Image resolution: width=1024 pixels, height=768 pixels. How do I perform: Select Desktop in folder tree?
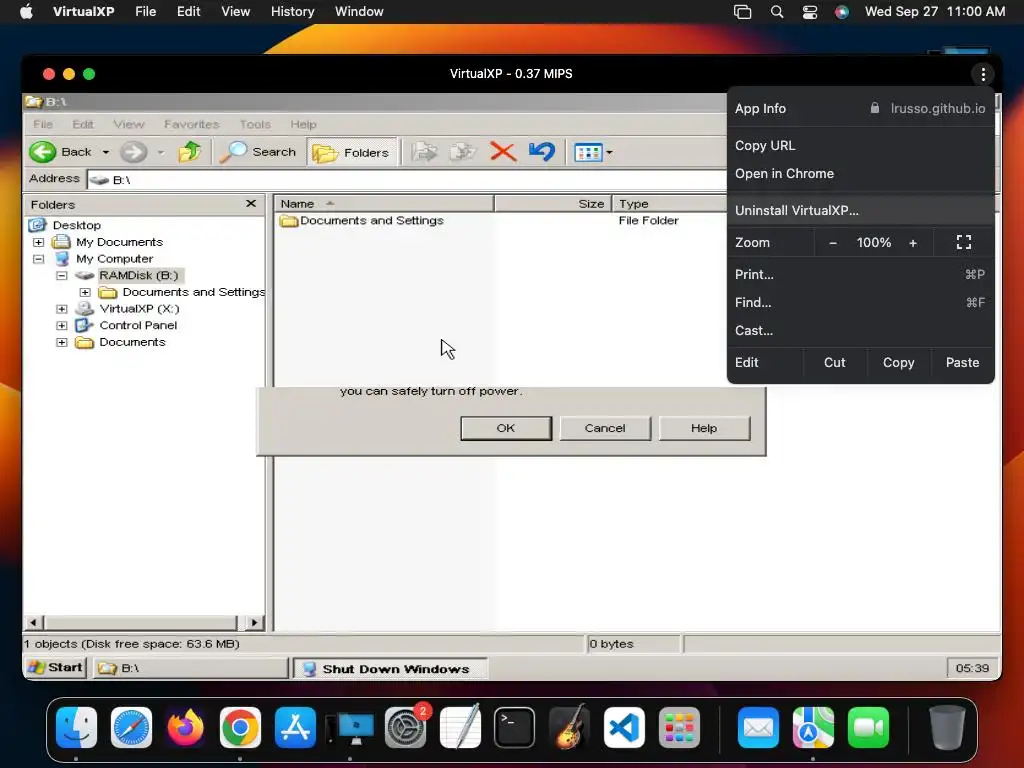point(76,225)
